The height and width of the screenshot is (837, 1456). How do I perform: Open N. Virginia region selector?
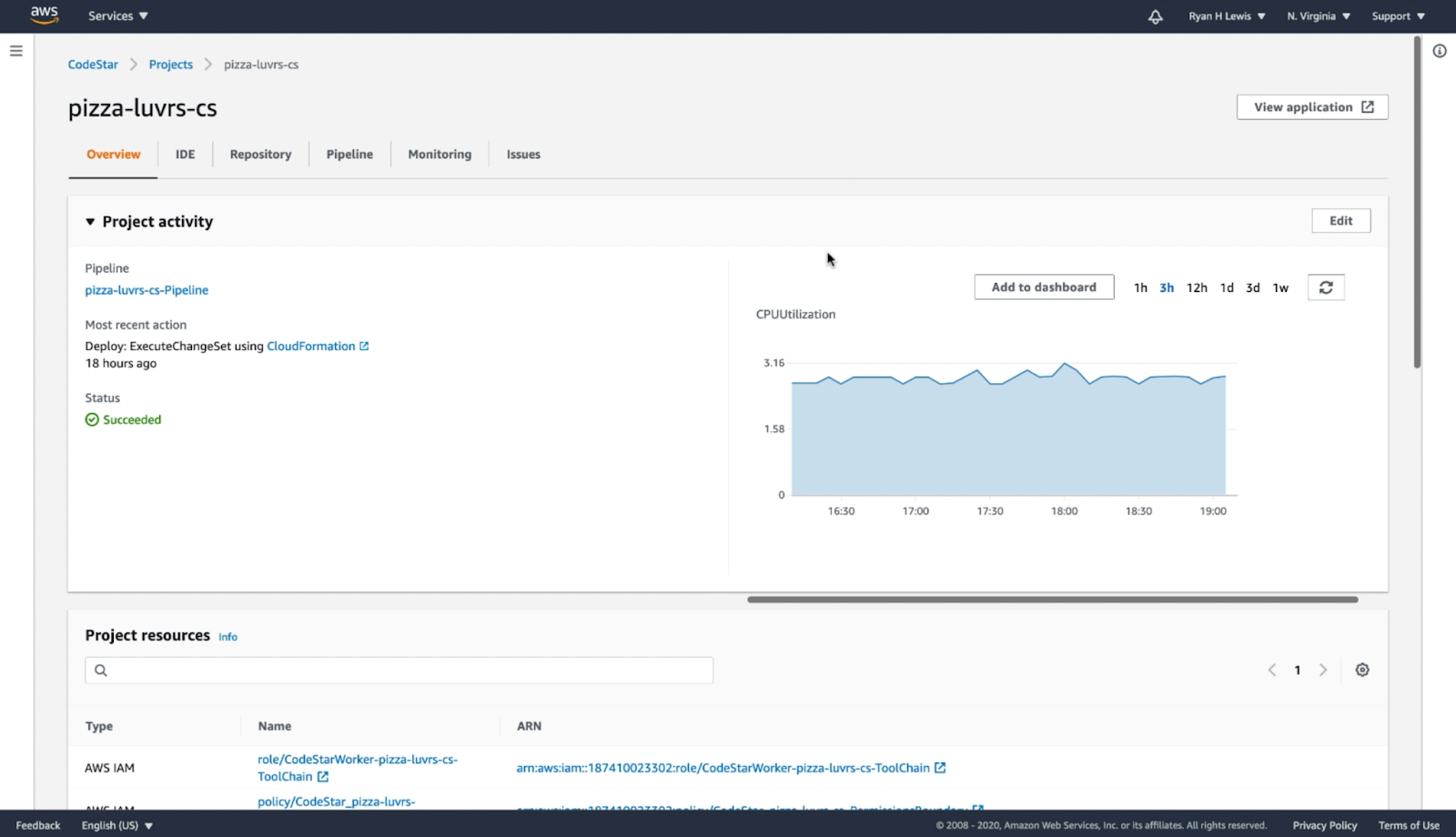[x=1319, y=16]
